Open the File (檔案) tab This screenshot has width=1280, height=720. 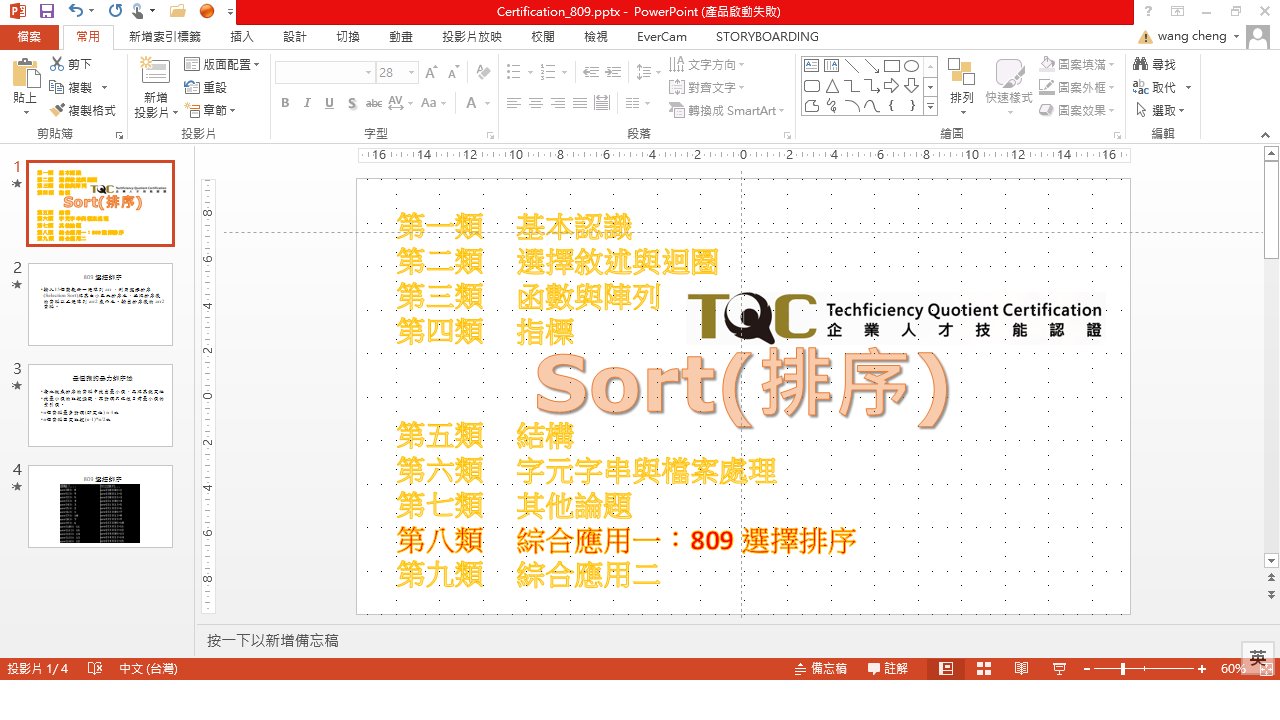tap(29, 36)
